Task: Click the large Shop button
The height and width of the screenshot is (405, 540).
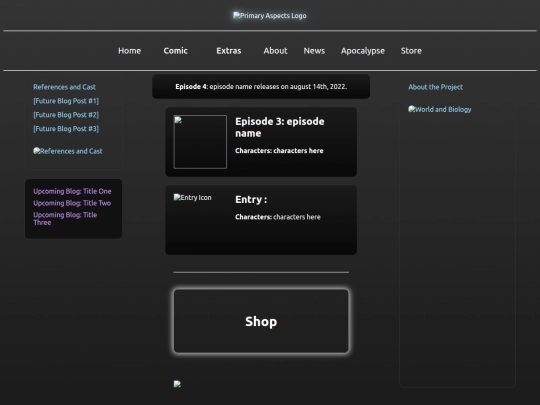Action: pos(261,321)
